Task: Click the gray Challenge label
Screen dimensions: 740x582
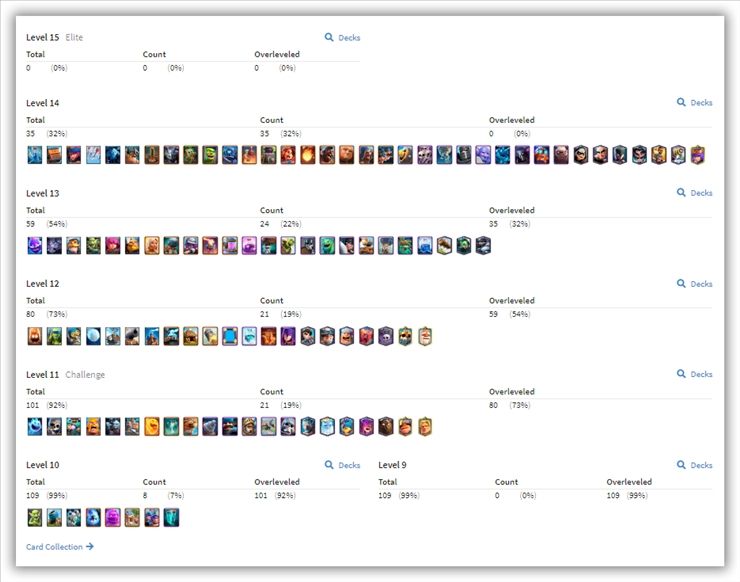Action: pyautogui.click(x=85, y=374)
